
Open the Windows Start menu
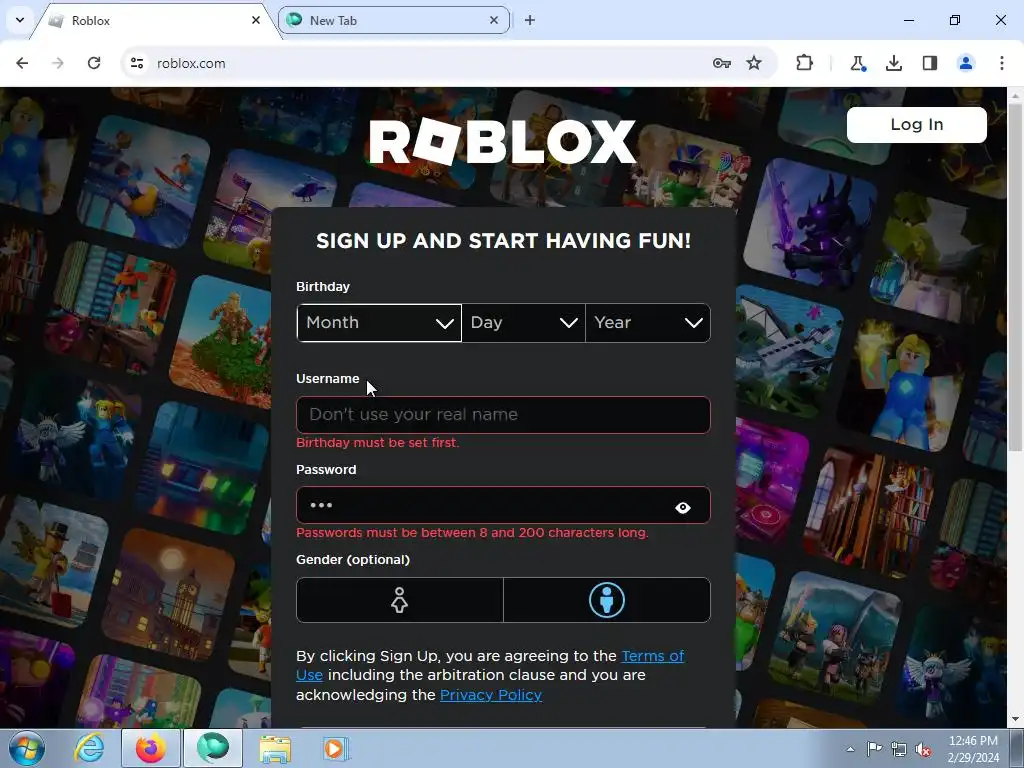click(26, 748)
